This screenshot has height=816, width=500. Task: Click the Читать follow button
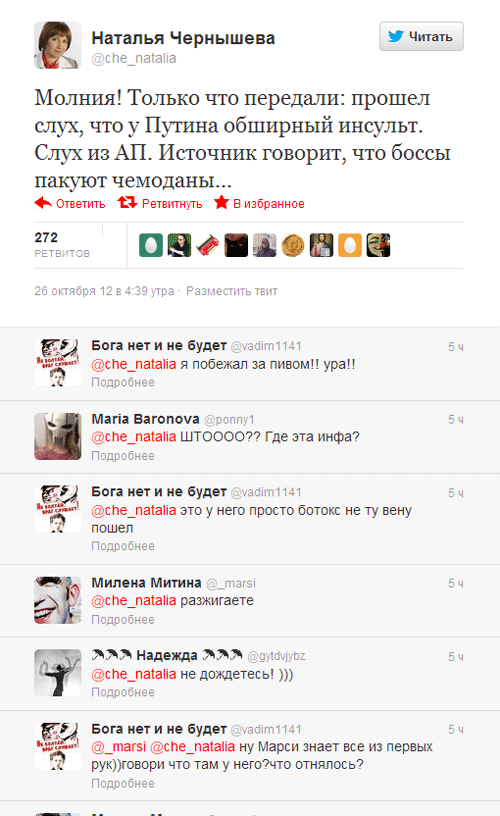pyautogui.click(x=421, y=36)
